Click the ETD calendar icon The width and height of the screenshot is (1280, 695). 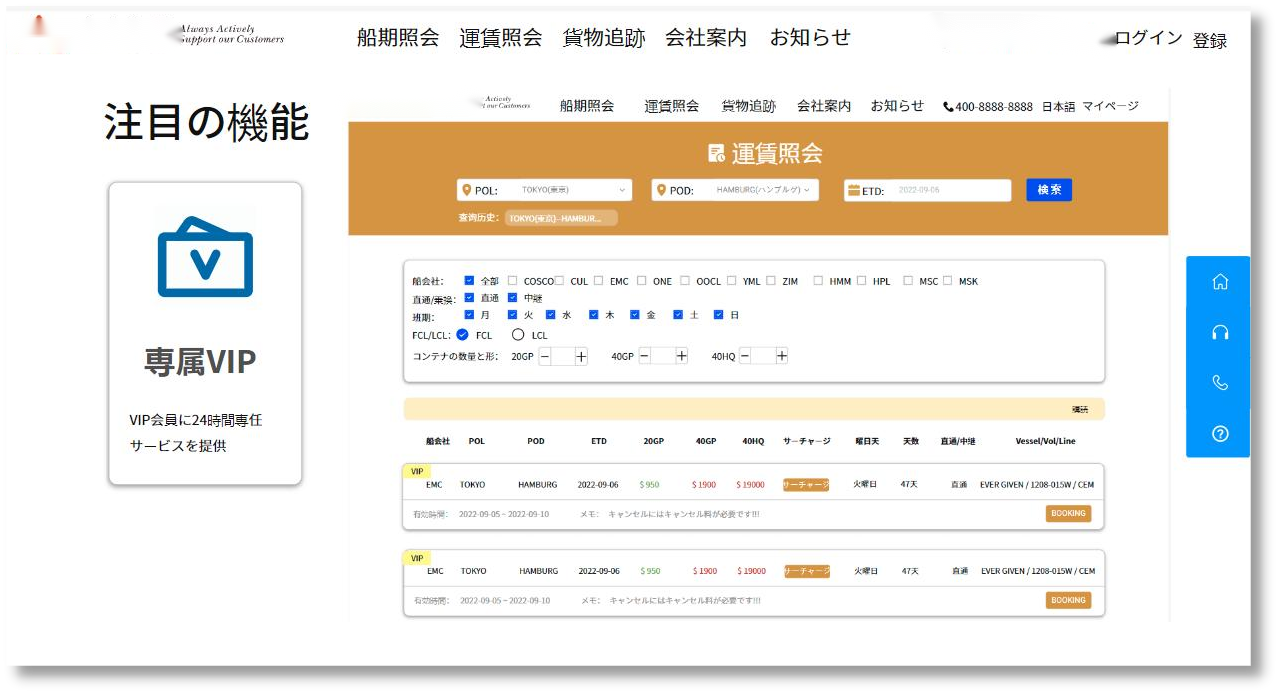(x=853, y=190)
